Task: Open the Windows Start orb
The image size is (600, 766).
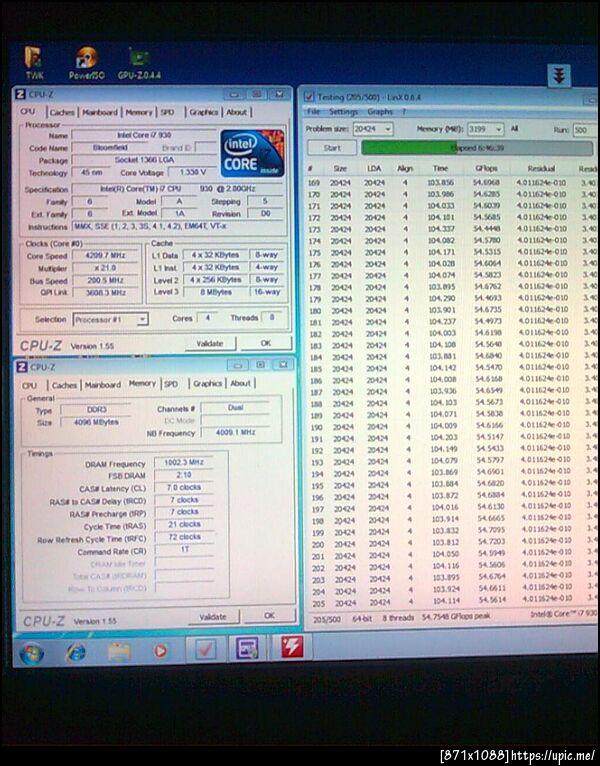Action: click(31, 653)
